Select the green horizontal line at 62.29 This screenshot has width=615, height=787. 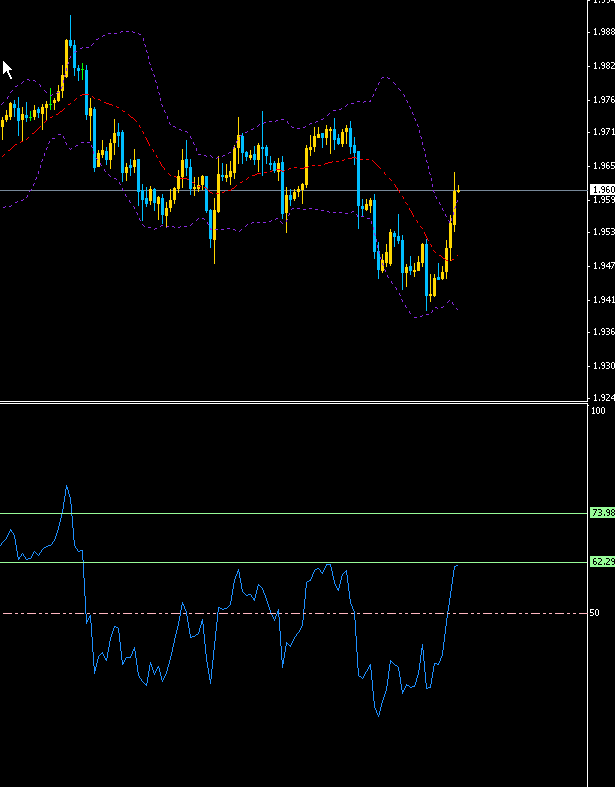coord(300,562)
